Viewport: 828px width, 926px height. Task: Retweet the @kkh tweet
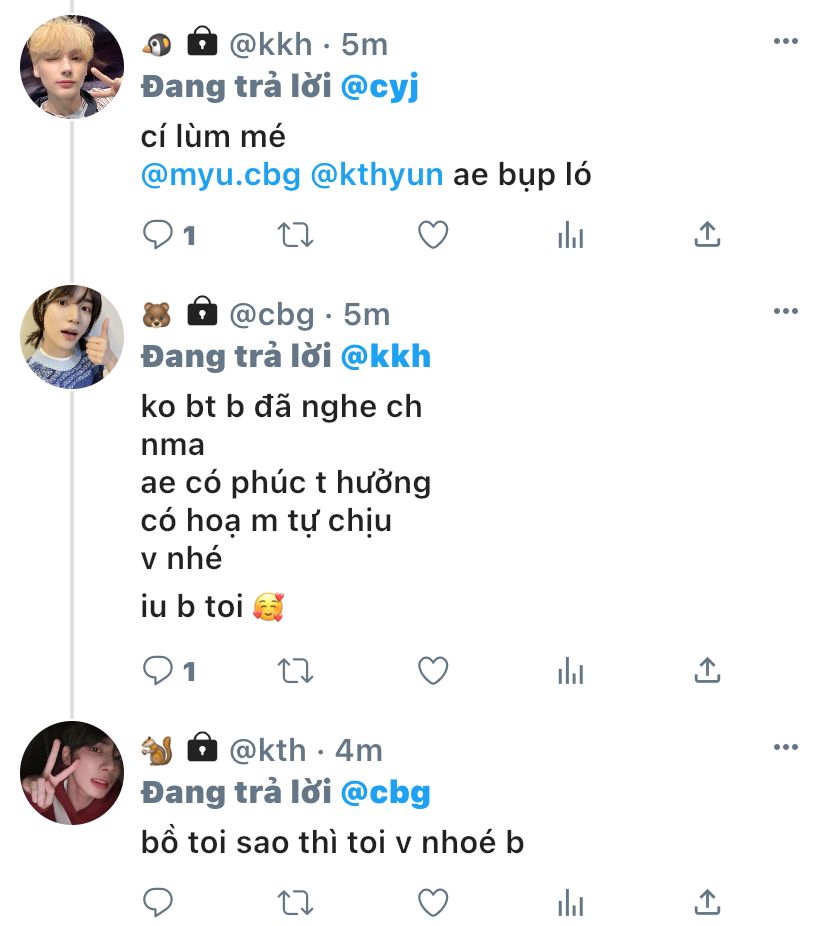[294, 235]
